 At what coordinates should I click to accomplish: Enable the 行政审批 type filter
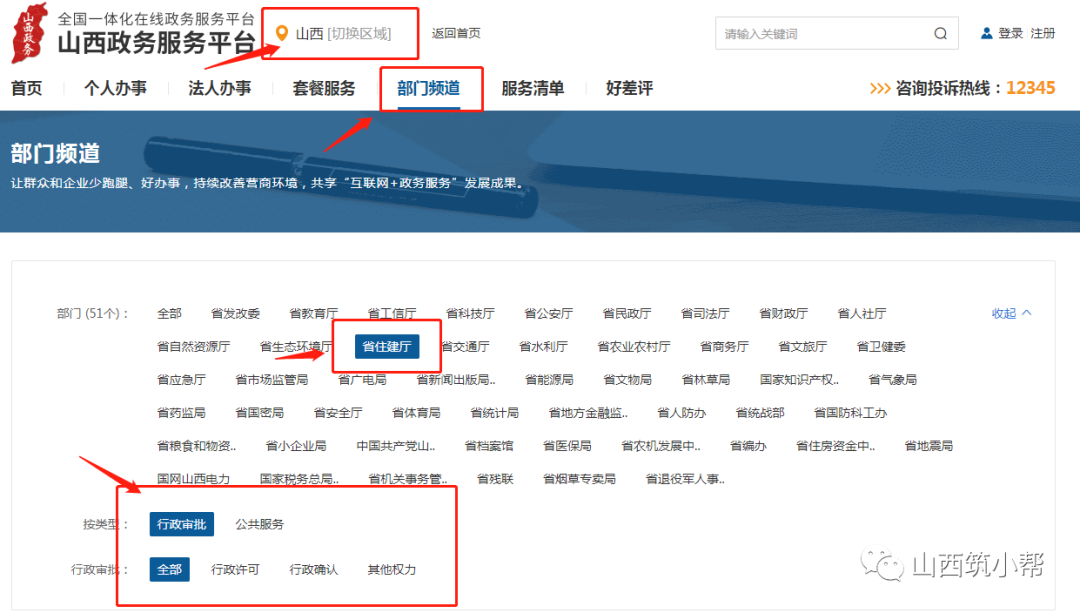[181, 523]
